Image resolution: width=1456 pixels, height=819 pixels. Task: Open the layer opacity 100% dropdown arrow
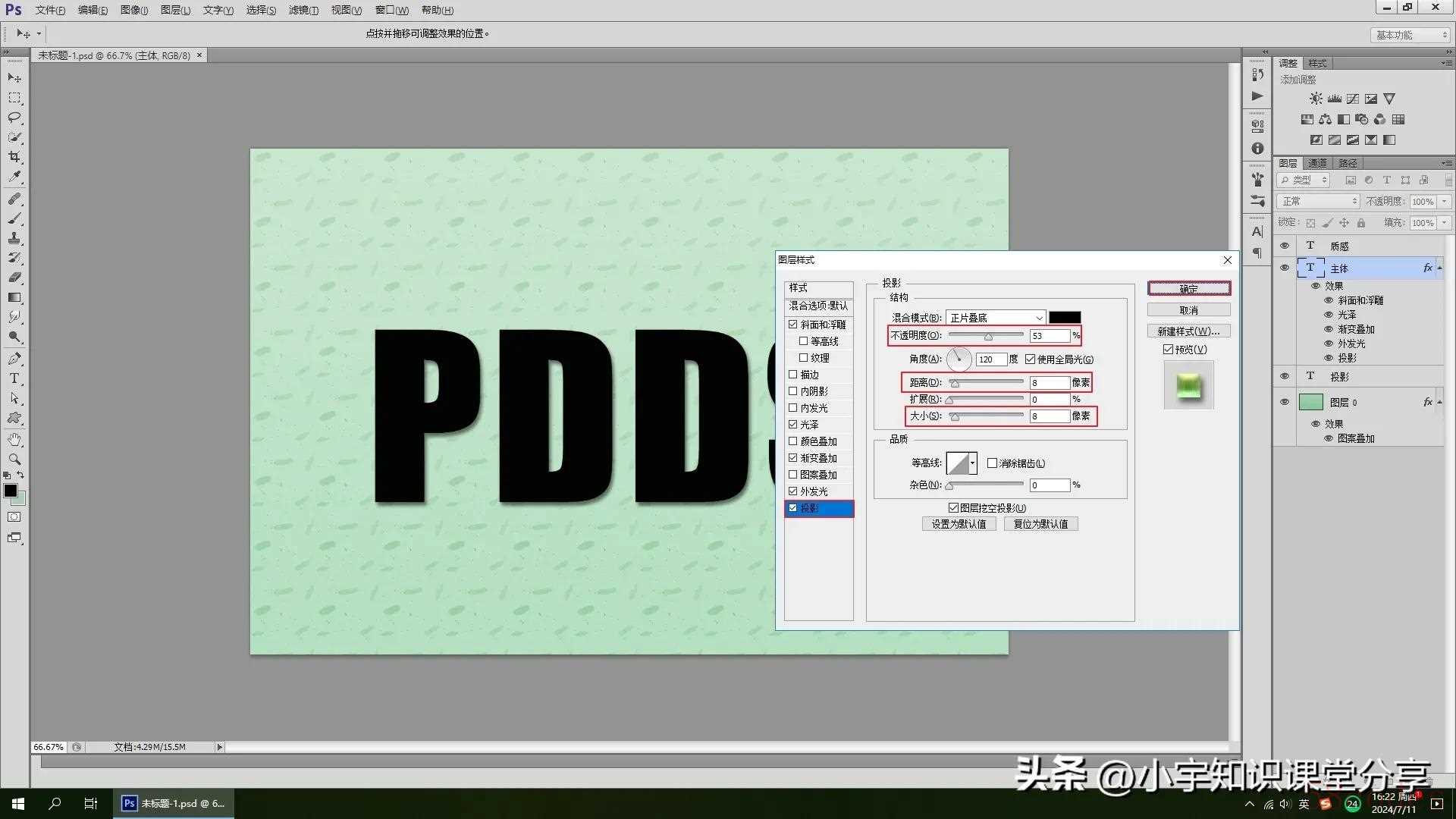[x=1444, y=202]
